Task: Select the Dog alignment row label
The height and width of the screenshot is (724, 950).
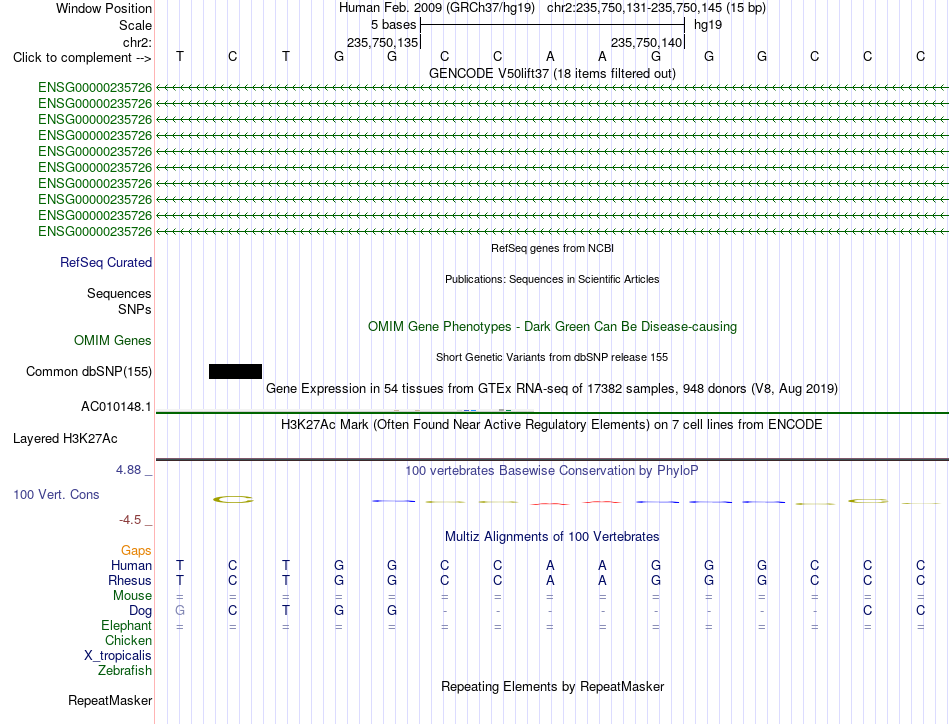Action: 141,611
